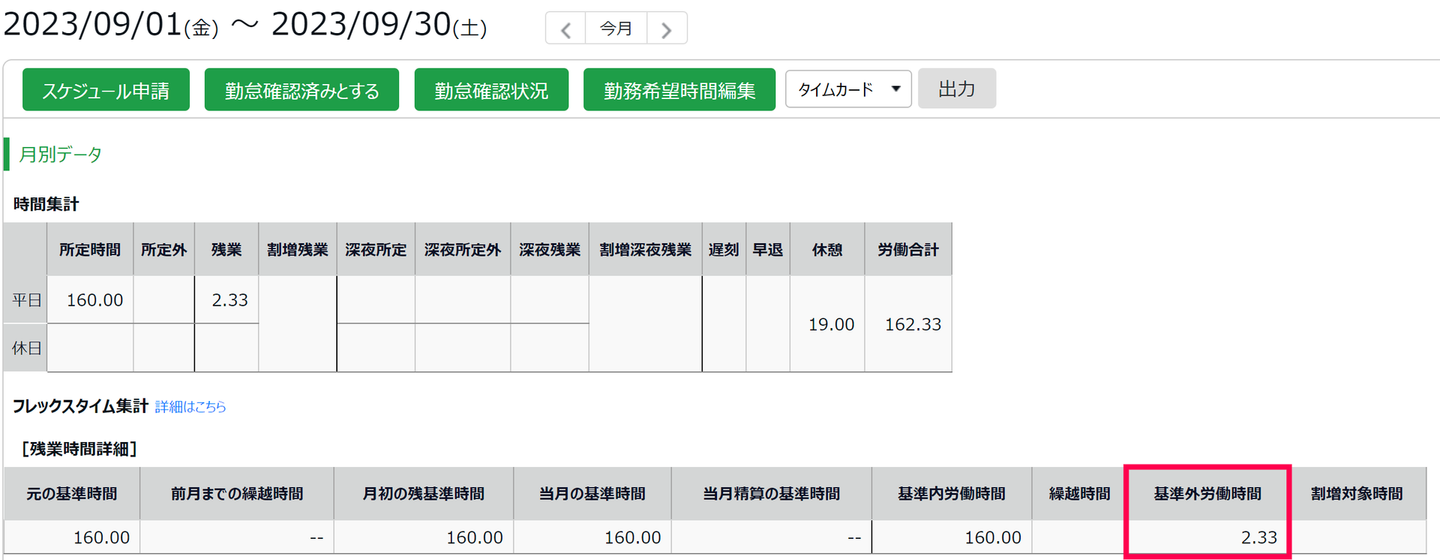Click the 基準外労働時間 column header
Viewport: 1440px width, 560px height.
coord(1207,493)
